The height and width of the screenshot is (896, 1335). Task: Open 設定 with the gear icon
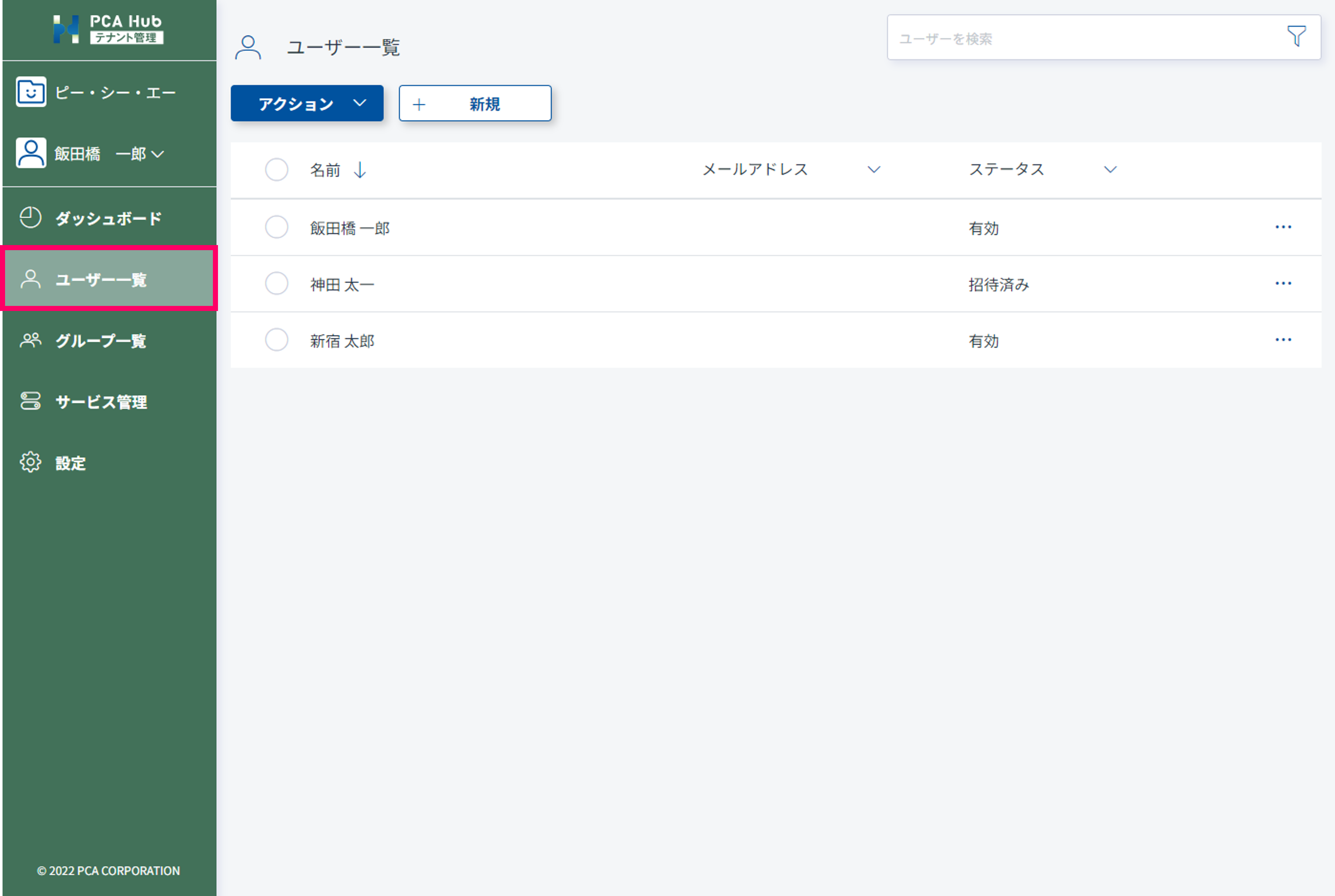[31, 462]
